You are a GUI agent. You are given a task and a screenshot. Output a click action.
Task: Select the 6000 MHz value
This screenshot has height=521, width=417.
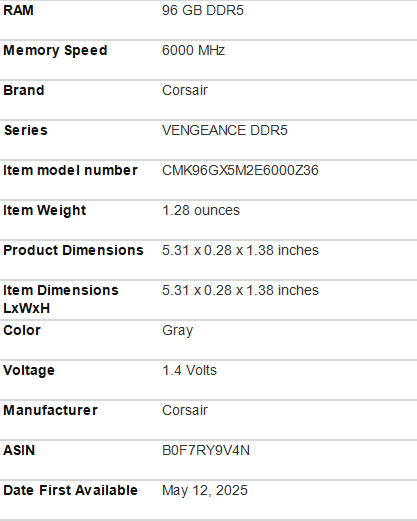(193, 50)
